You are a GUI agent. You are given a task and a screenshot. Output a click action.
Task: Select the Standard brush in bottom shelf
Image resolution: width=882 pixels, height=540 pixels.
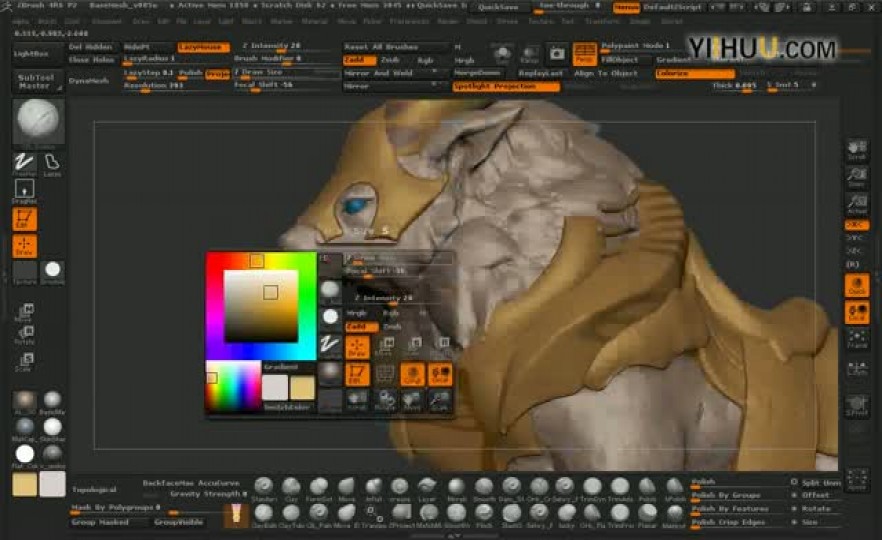pos(263,489)
